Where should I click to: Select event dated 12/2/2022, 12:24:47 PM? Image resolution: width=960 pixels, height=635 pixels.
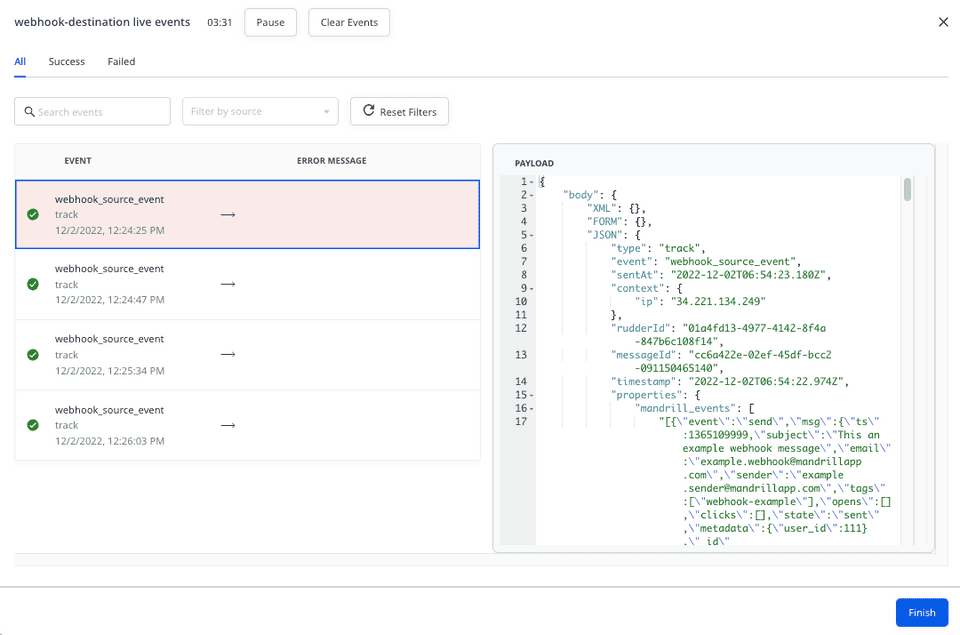click(x=247, y=284)
